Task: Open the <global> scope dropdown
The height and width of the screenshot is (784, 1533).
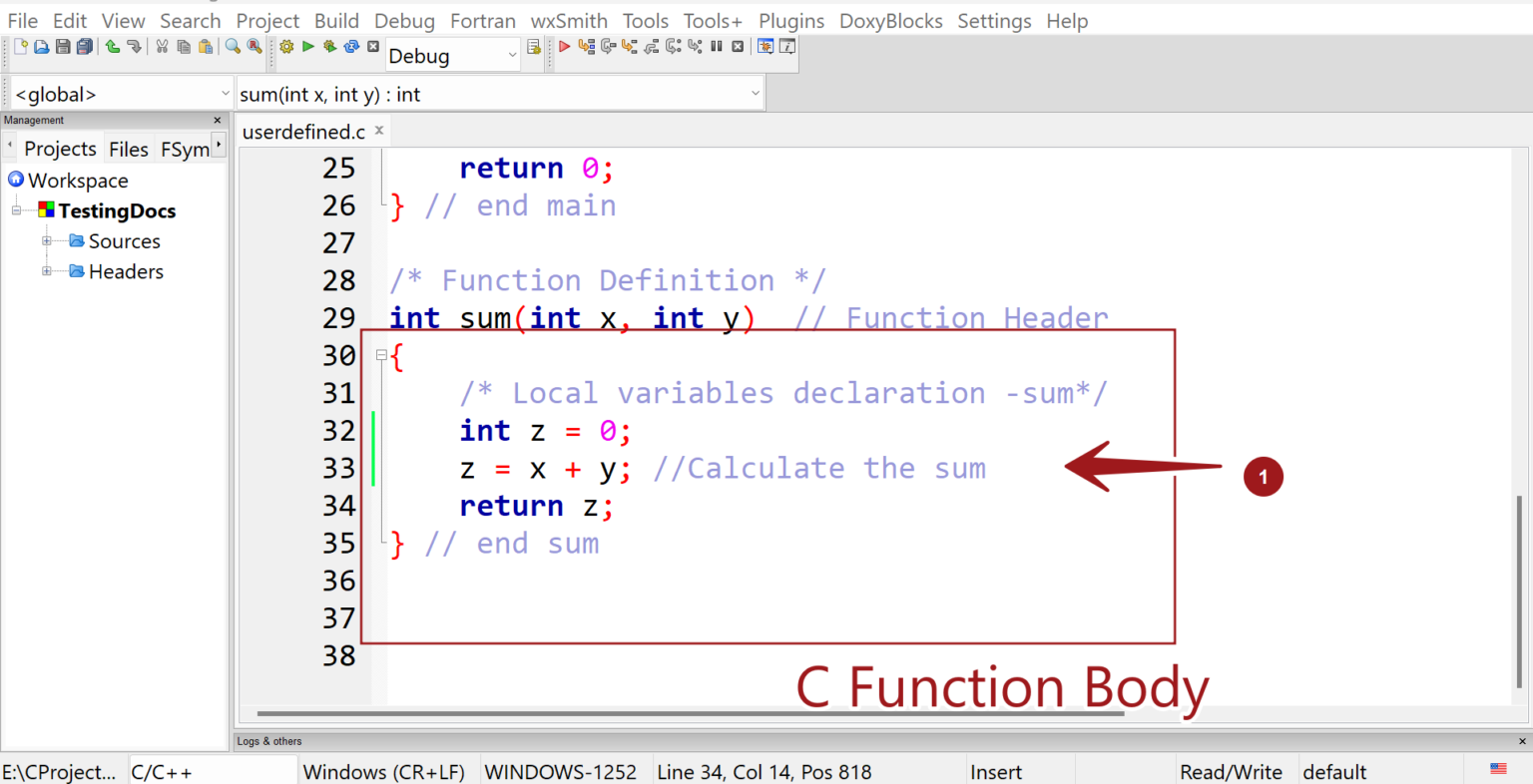Action: [225, 94]
